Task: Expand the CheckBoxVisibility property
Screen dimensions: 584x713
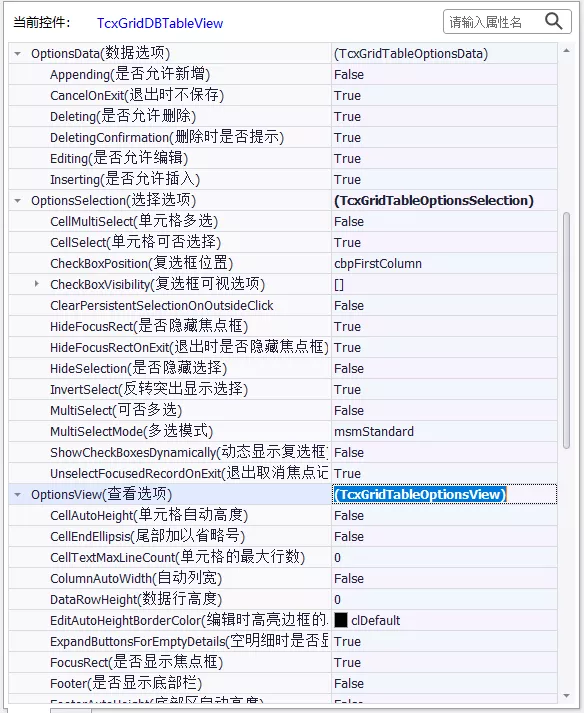Action: (36, 284)
